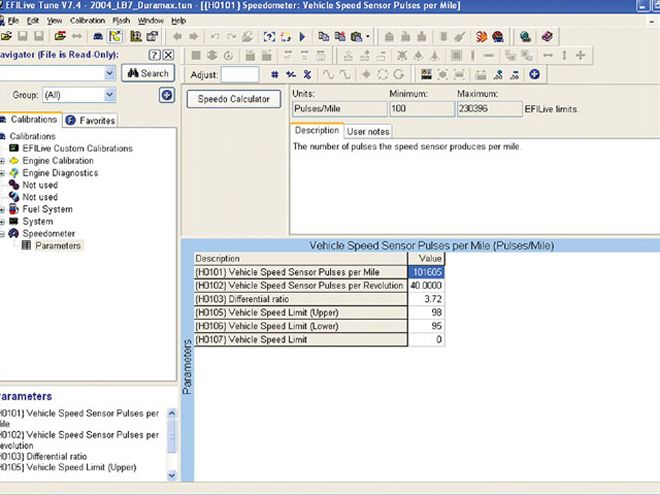Open the Flash menu
The width and height of the screenshot is (660, 495).
point(121,21)
